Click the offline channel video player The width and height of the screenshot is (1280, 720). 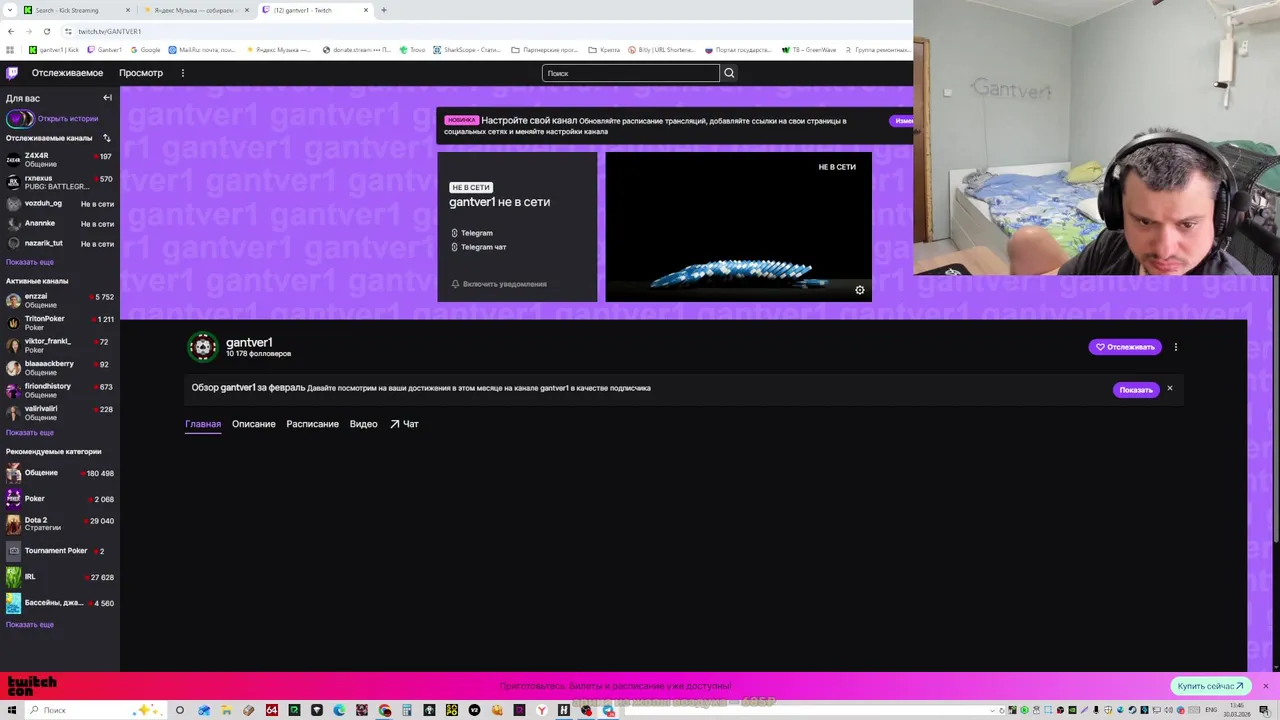coord(738,227)
